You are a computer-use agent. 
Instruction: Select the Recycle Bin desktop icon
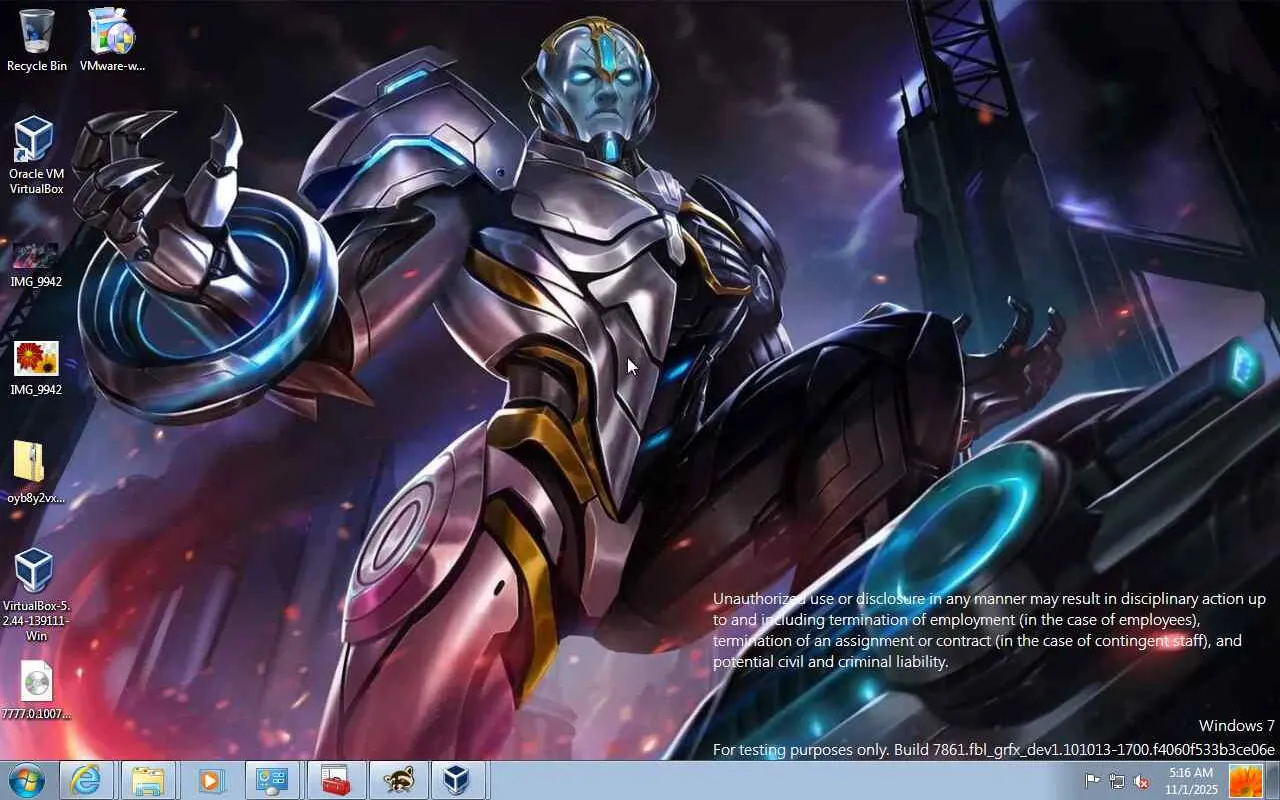click(37, 40)
